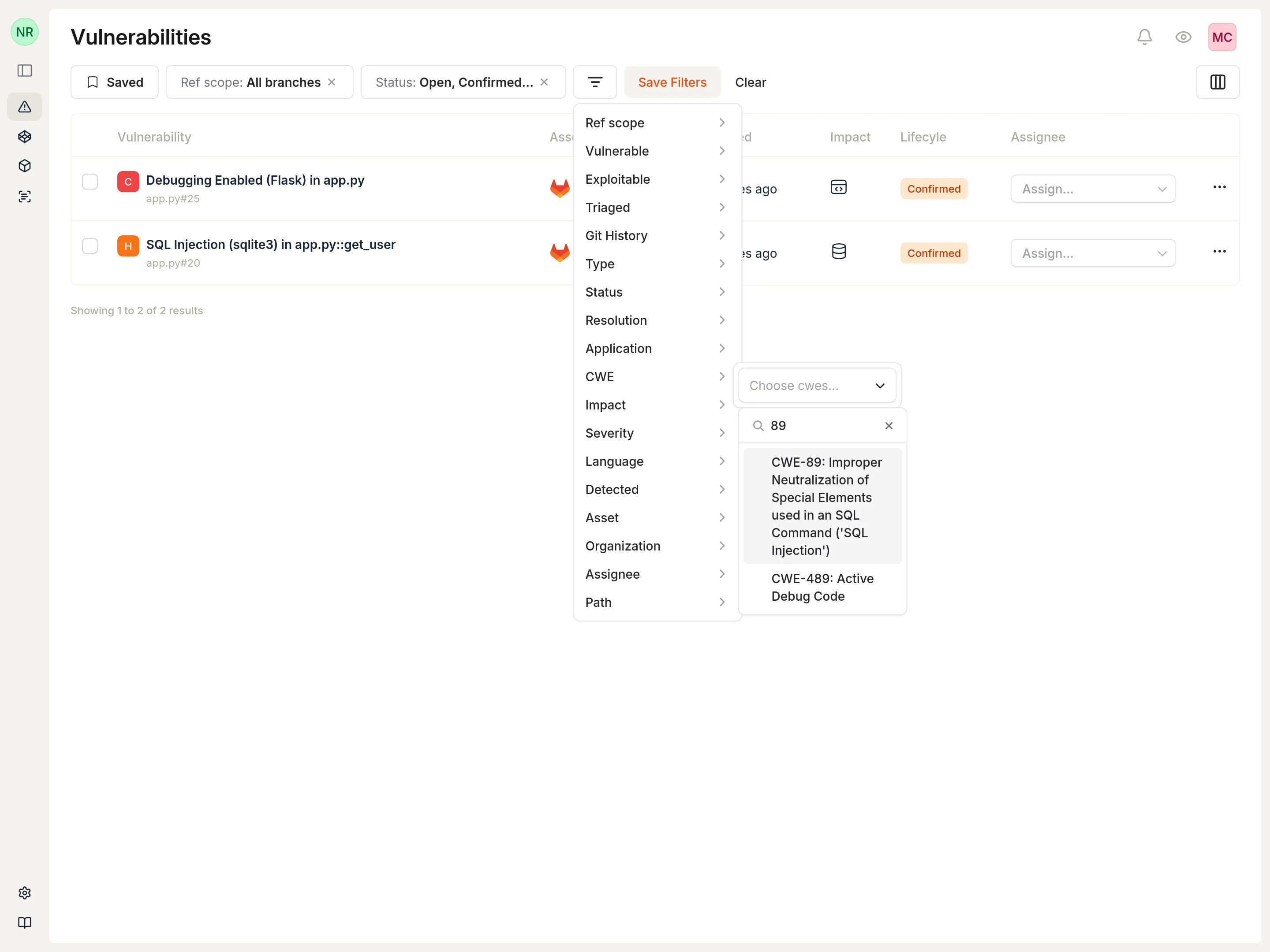Click Confirmed badge in Debugging Enabled row
The width and height of the screenshot is (1270, 952).
[934, 189]
